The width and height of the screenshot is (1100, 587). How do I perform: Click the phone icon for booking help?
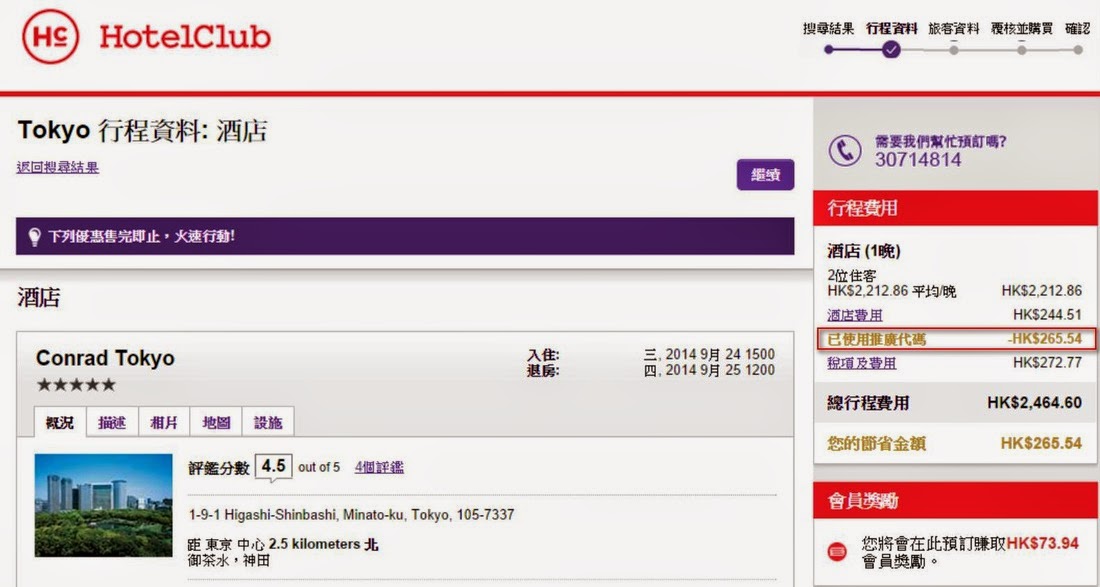tap(846, 150)
